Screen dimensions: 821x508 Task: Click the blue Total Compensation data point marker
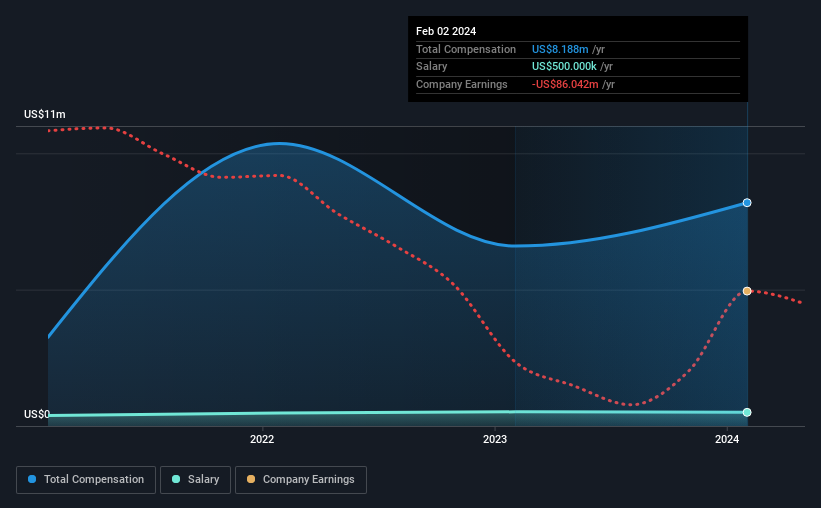tap(747, 203)
